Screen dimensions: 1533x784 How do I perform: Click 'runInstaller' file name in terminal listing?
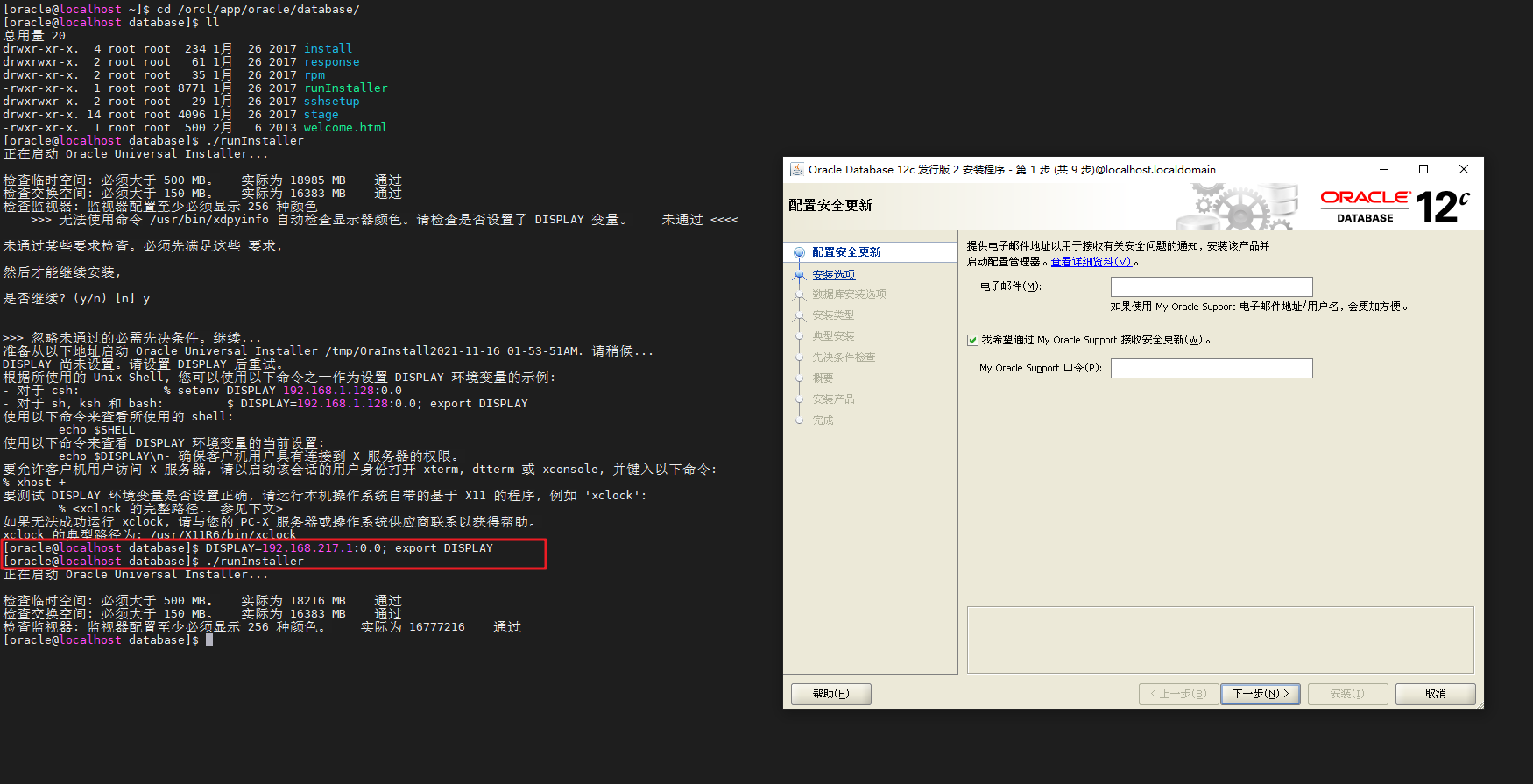pos(345,88)
